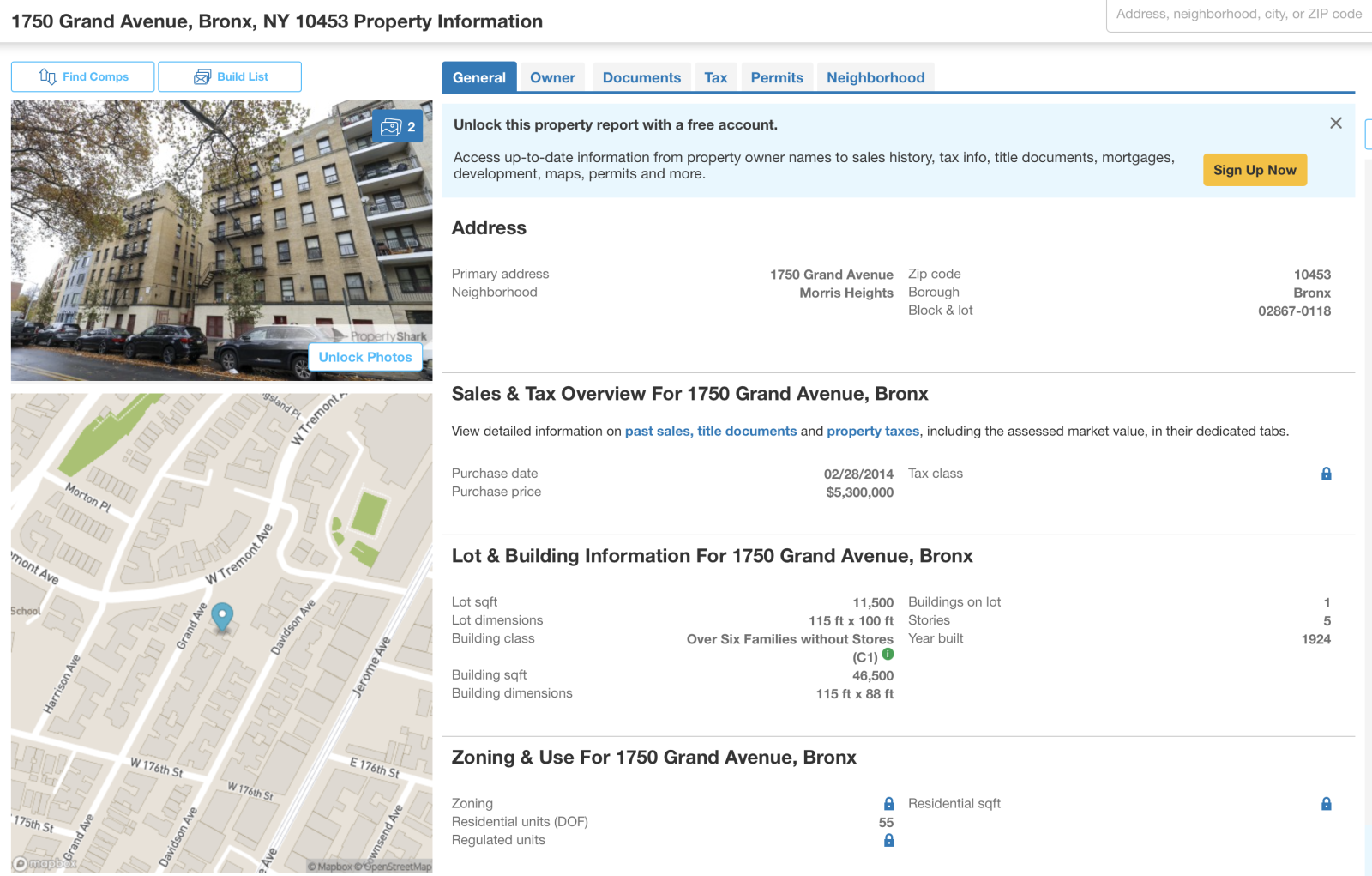Click the lock icon beside Residential sqft
The height and width of the screenshot is (876, 1372).
tap(1326, 804)
